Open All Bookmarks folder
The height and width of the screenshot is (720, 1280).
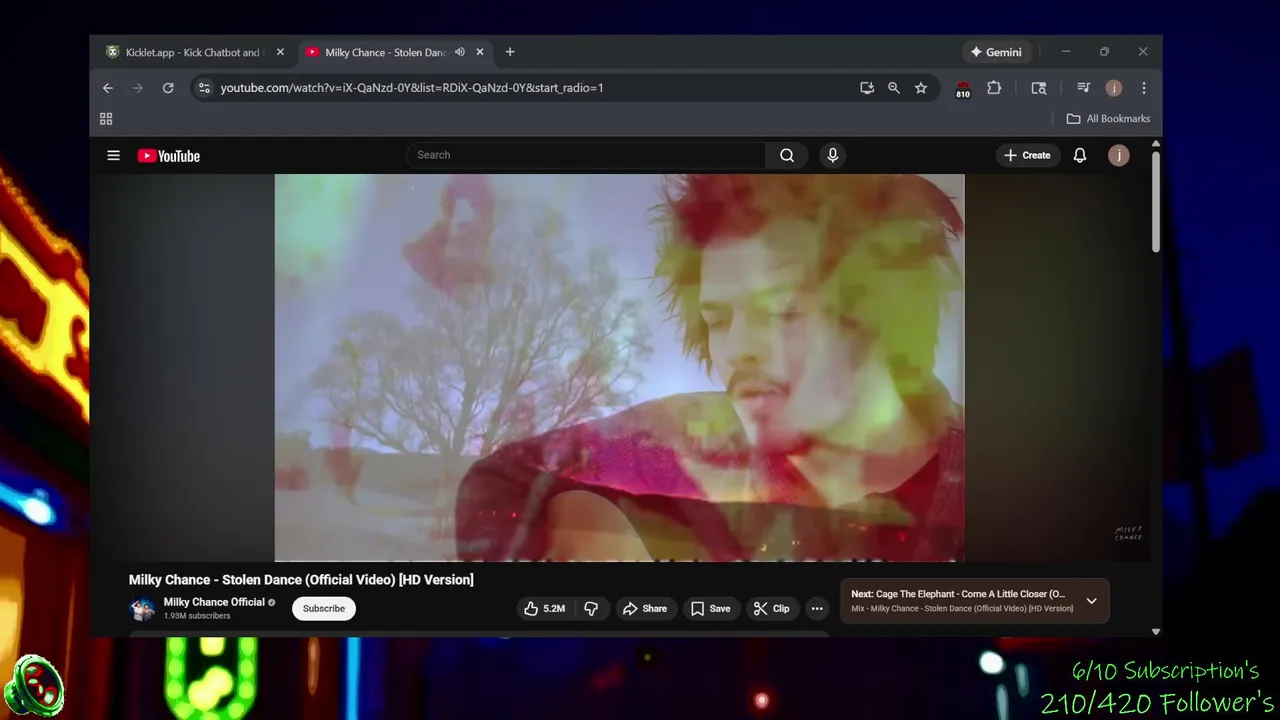(1108, 119)
